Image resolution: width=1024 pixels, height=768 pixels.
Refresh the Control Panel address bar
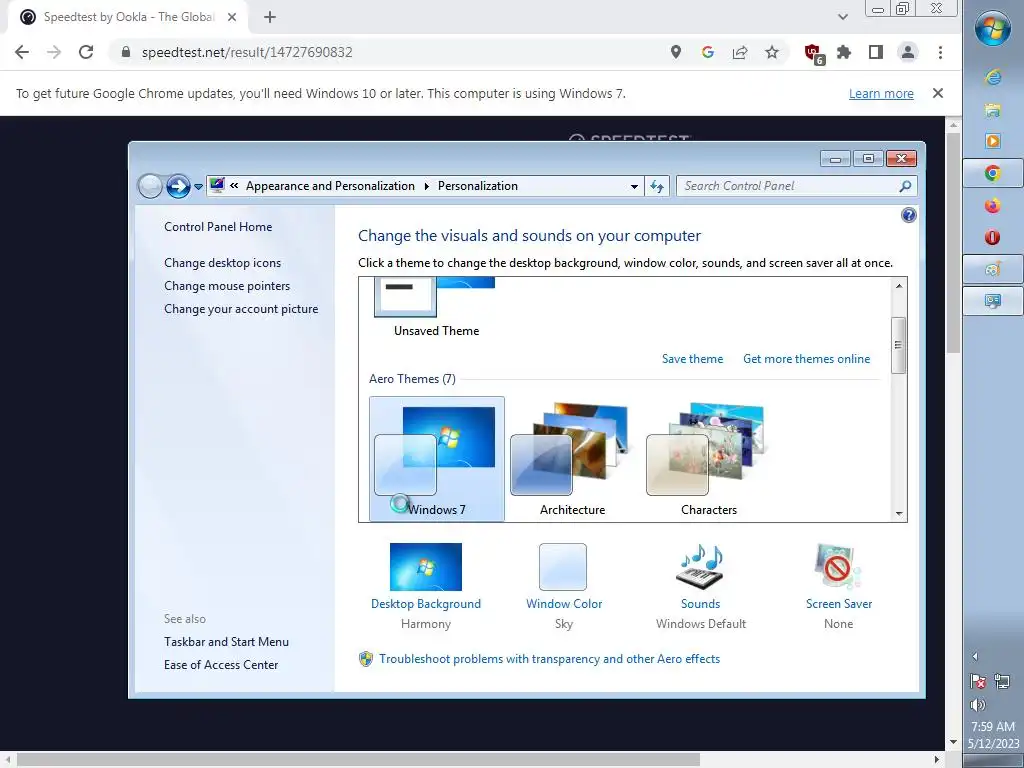click(657, 186)
